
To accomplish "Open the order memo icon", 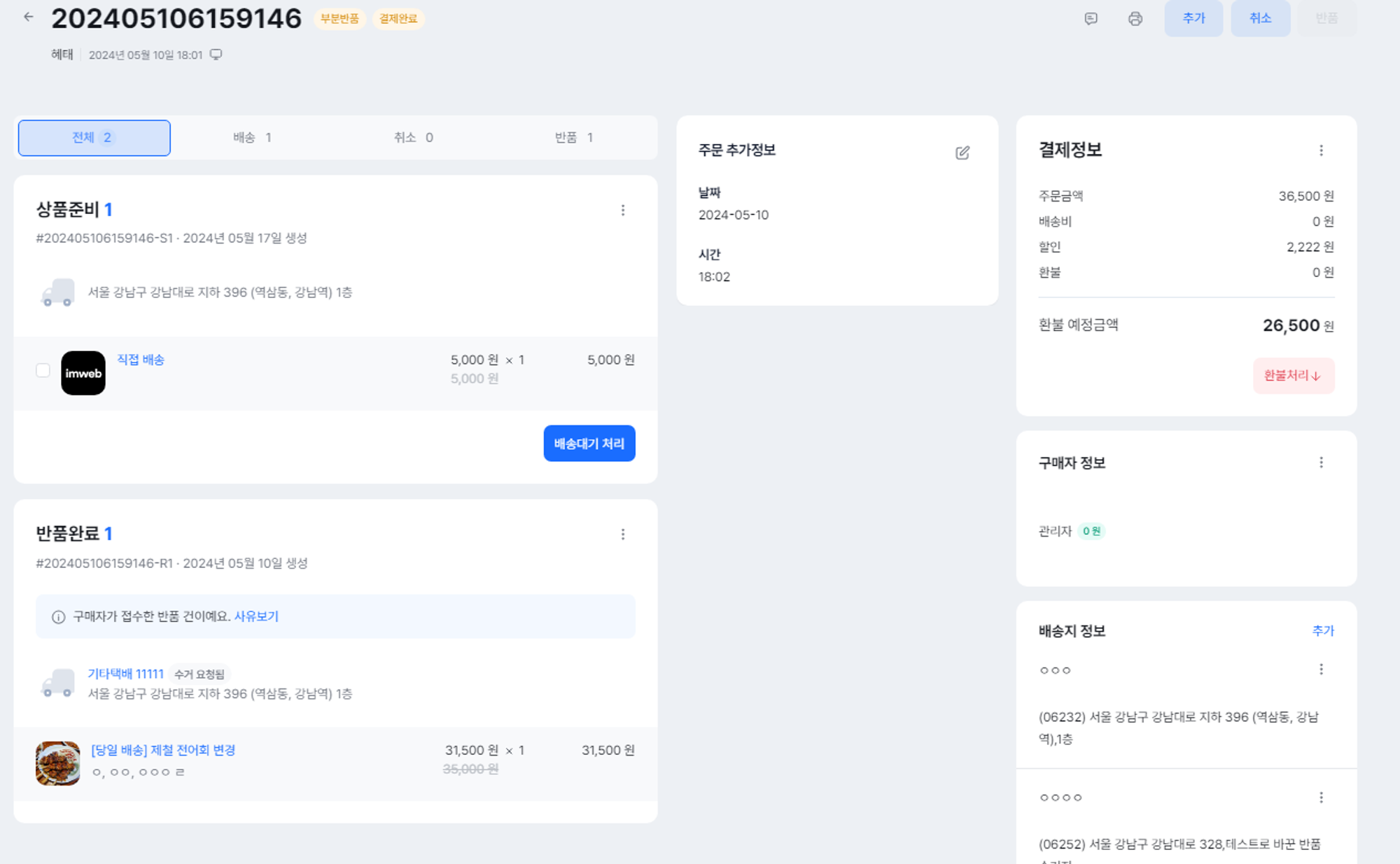I will pyautogui.click(x=1091, y=19).
